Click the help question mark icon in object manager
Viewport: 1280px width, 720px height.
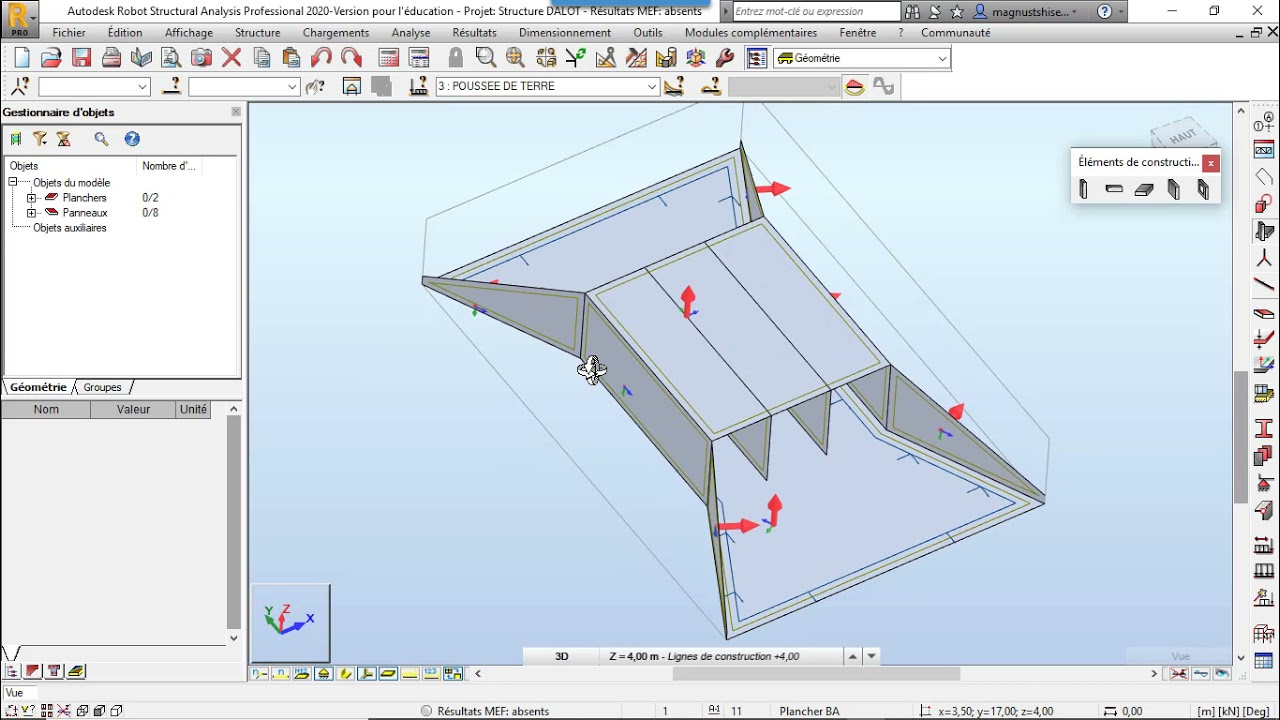click(132, 139)
